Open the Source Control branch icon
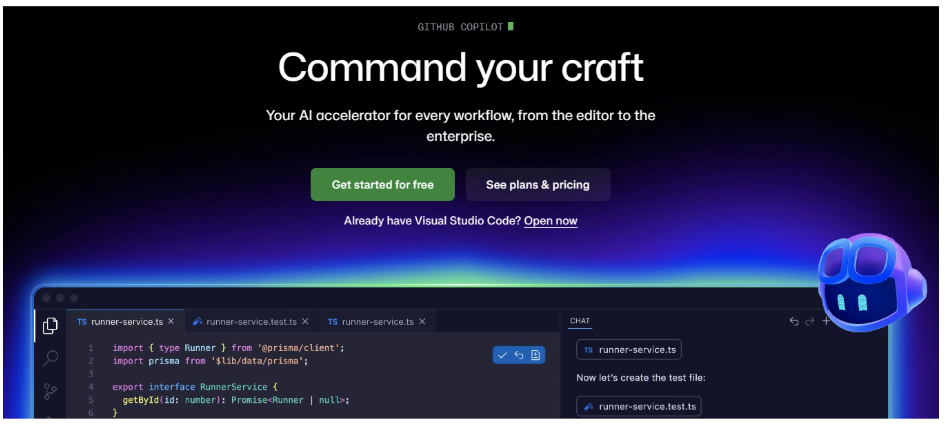The image size is (948, 426). pos(50,392)
